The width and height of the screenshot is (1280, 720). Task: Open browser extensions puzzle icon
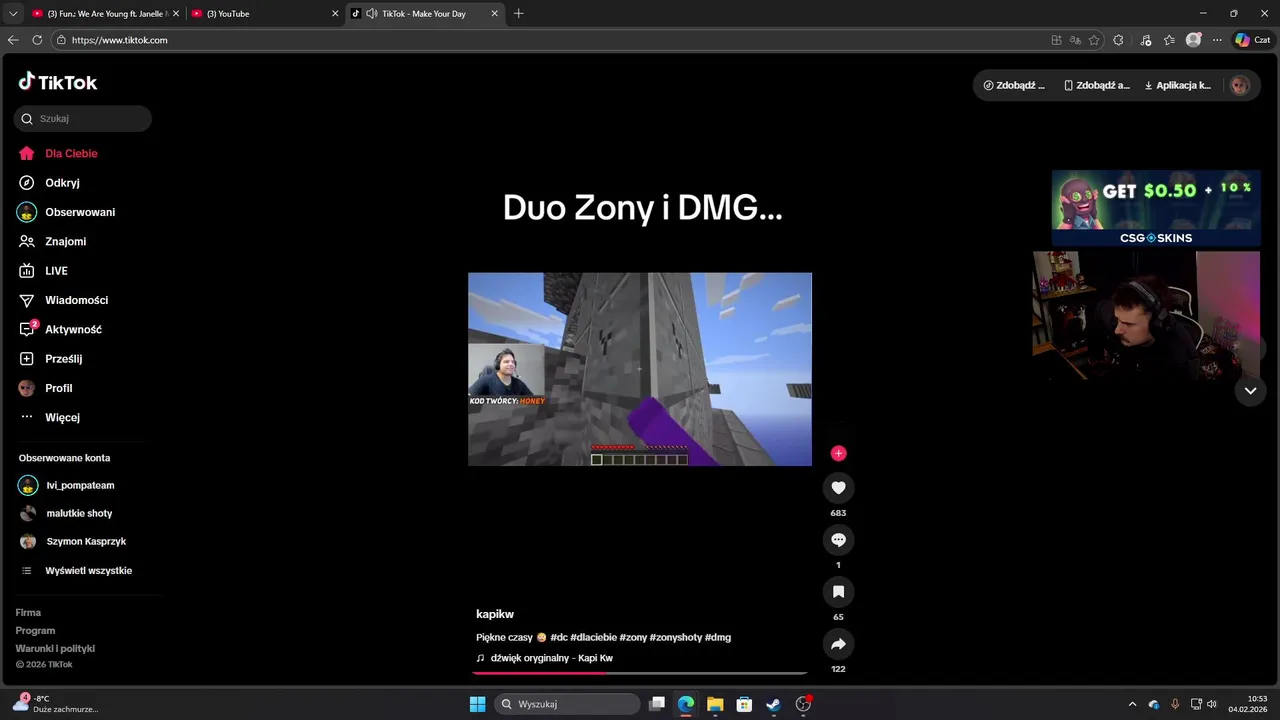click(1118, 40)
